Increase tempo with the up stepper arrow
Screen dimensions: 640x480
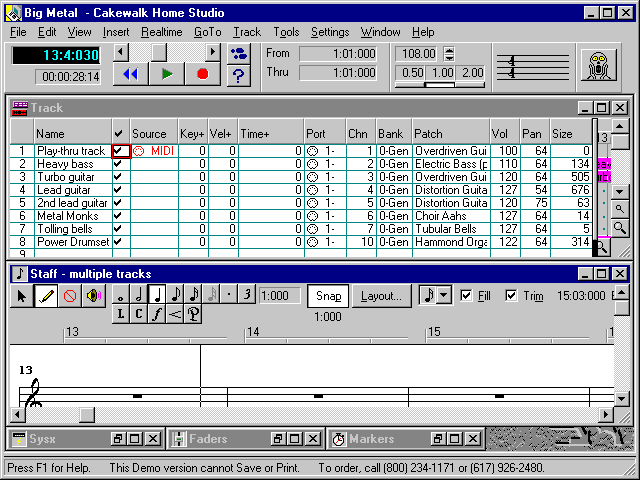449,49
